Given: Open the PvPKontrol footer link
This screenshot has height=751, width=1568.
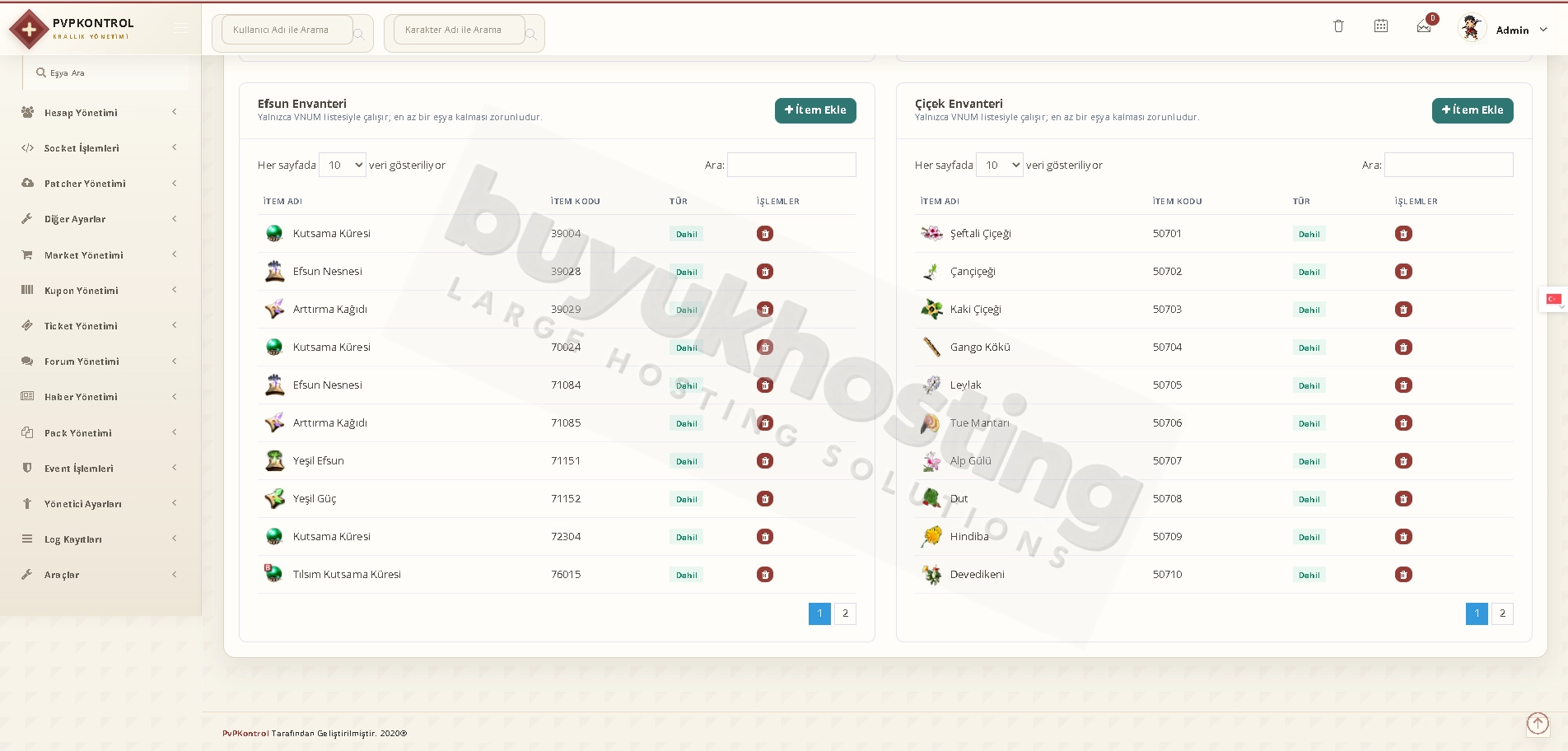Looking at the screenshot, I should coord(245,734).
